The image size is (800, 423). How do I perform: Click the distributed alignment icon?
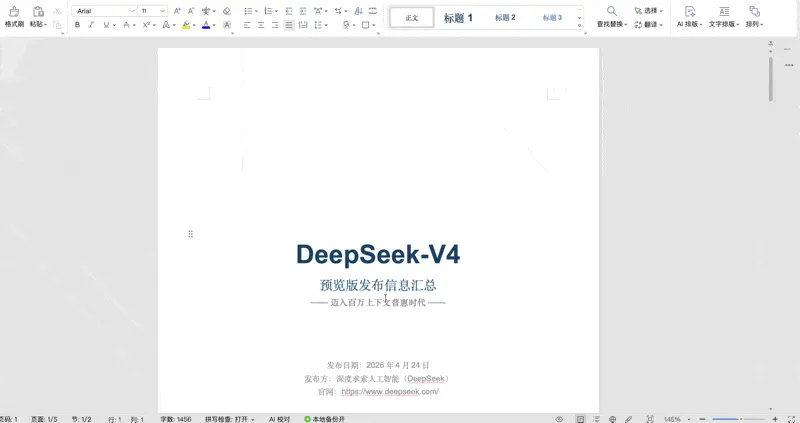click(303, 24)
